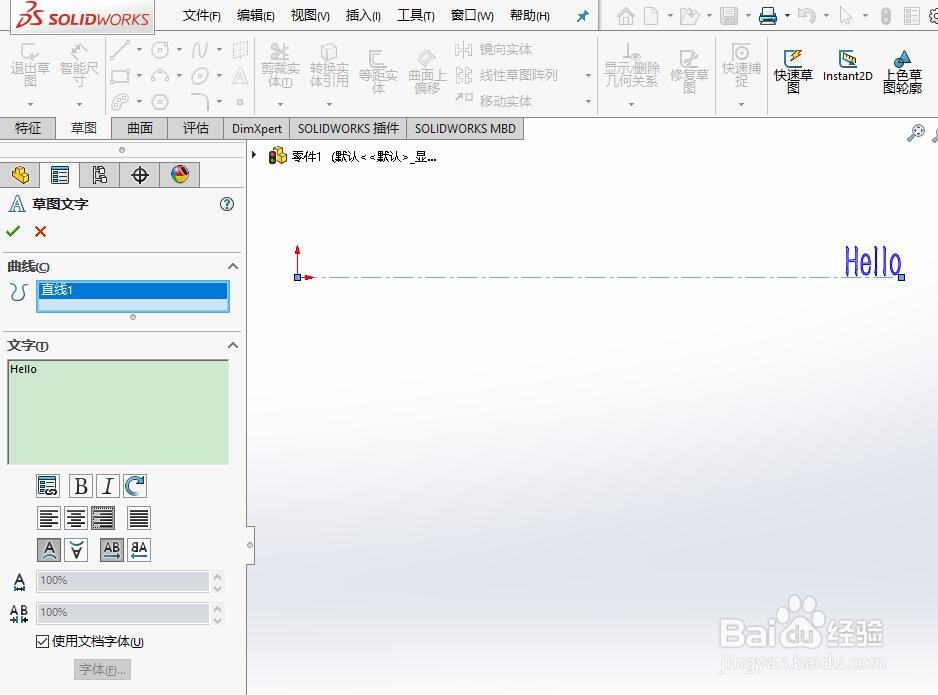Image resolution: width=938 pixels, height=695 pixels.
Task: Switch to SOLIDWORKS MBD tab
Action: pyautogui.click(x=465, y=128)
